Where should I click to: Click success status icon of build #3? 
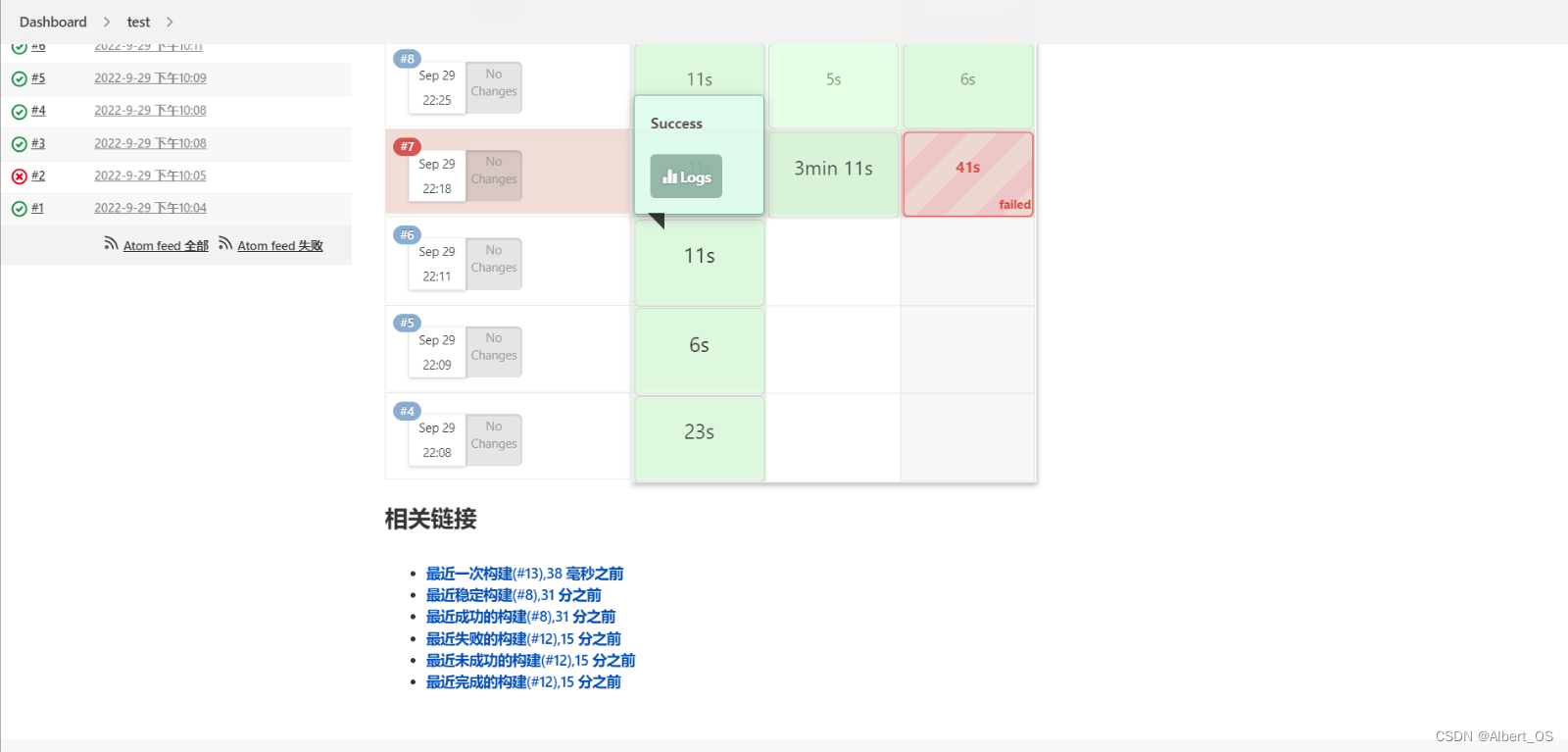(19, 144)
